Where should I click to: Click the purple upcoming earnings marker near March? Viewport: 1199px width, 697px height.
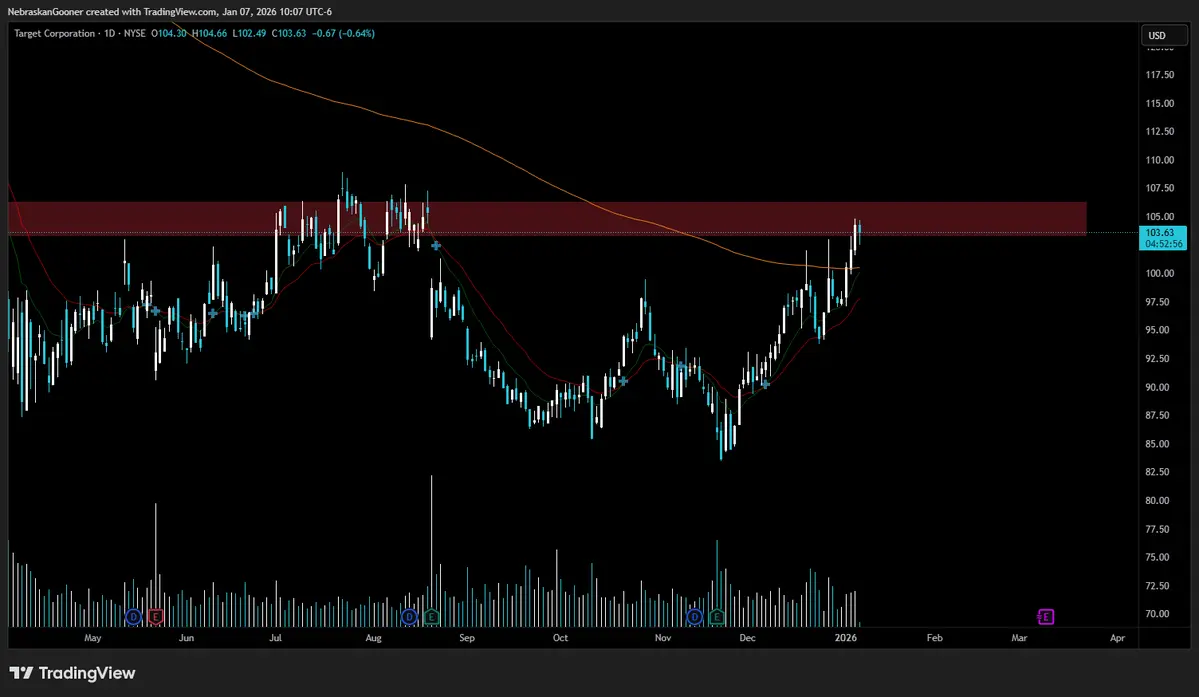tap(1045, 617)
